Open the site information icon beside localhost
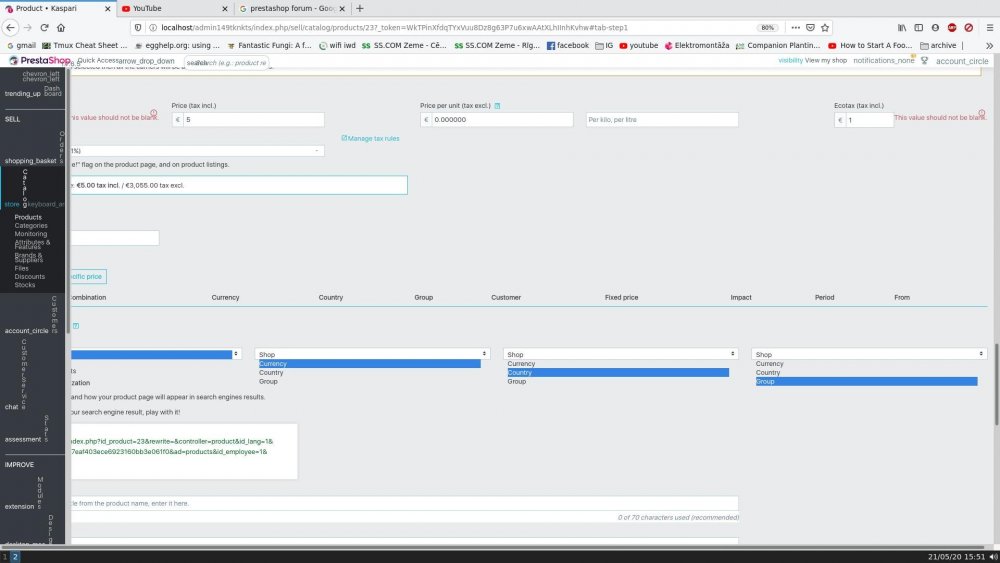This screenshot has width=1000, height=563. [x=152, y=27]
